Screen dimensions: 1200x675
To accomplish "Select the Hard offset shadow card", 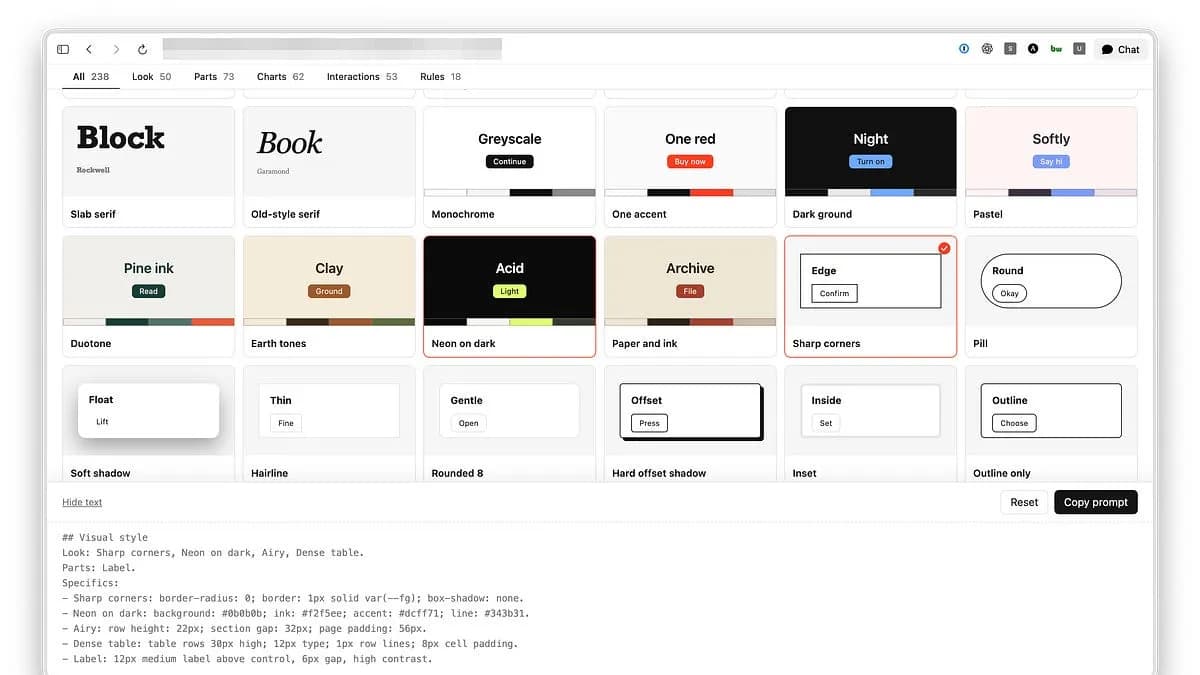I will [x=690, y=425].
